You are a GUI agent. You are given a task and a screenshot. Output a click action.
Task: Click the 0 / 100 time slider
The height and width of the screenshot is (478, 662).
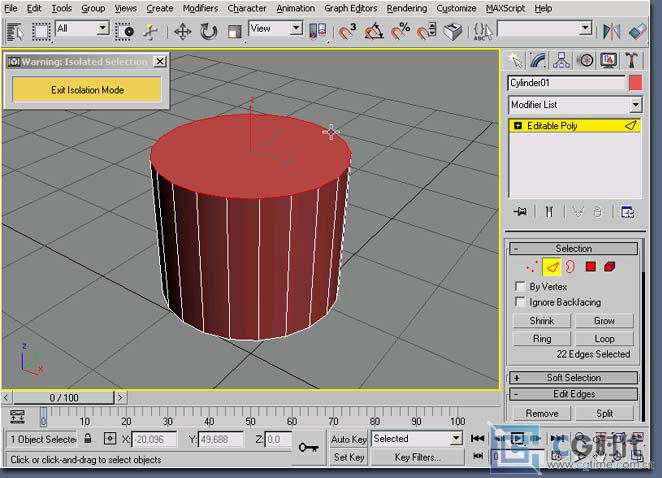pyautogui.click(x=64, y=397)
